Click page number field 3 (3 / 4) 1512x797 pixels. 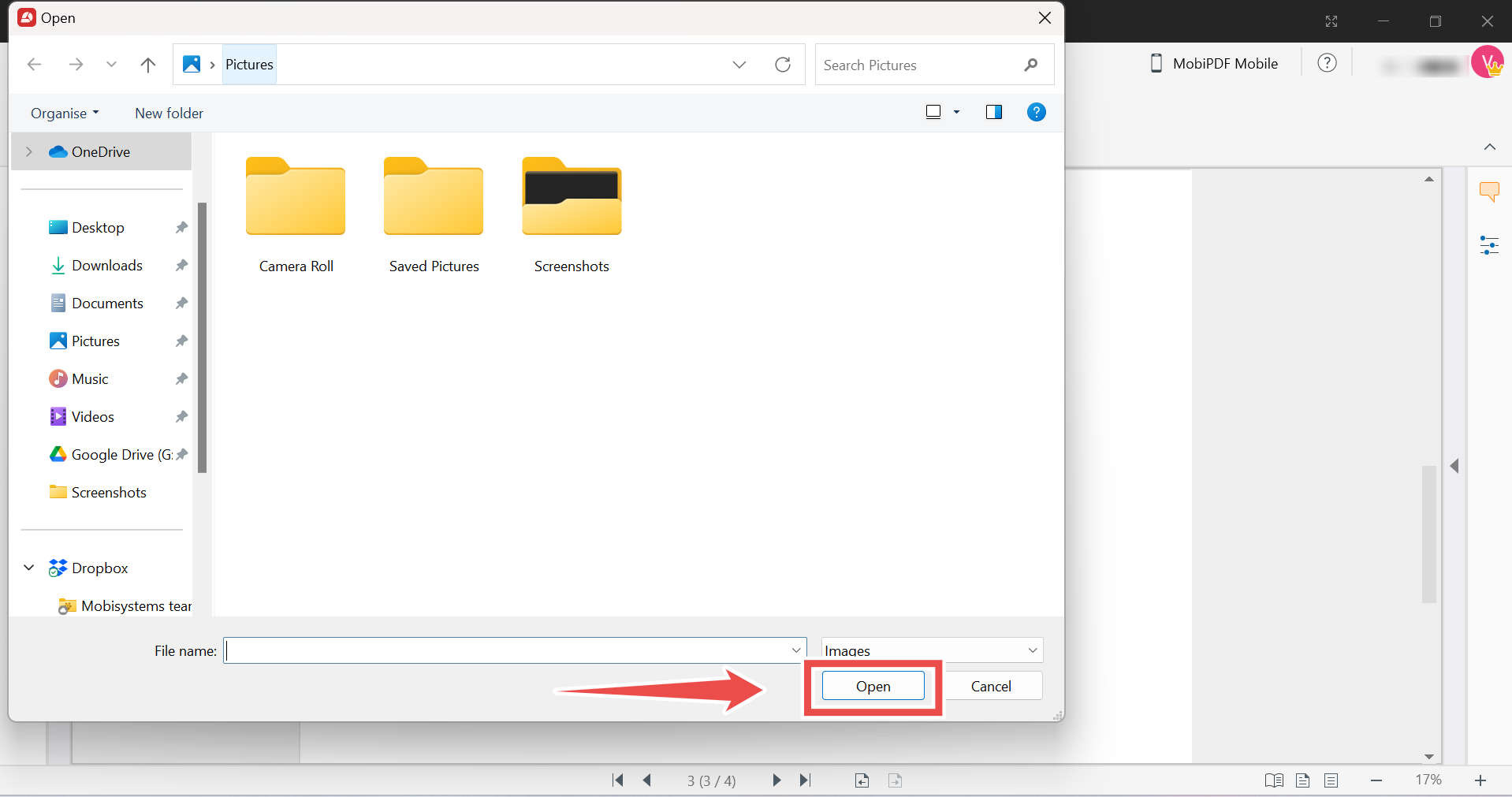711,780
